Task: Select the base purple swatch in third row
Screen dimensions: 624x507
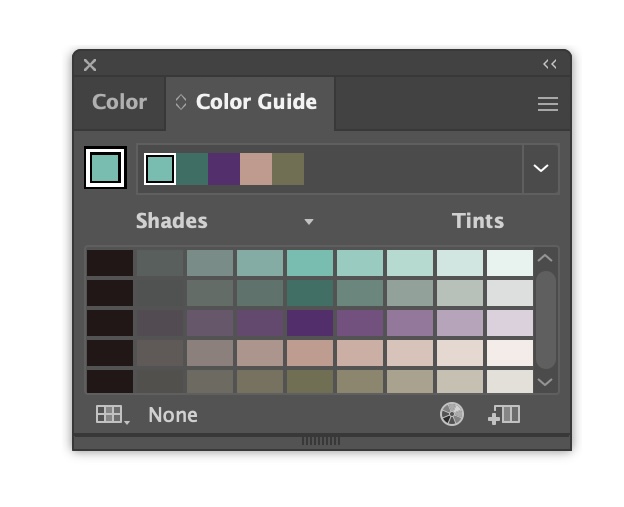Action: (x=310, y=323)
